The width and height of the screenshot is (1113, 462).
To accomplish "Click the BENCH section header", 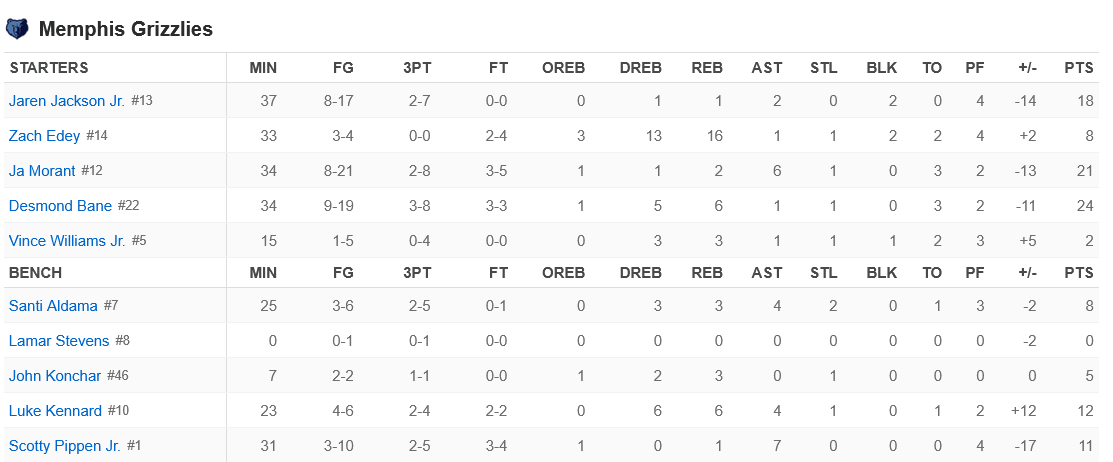I will pos(36,273).
